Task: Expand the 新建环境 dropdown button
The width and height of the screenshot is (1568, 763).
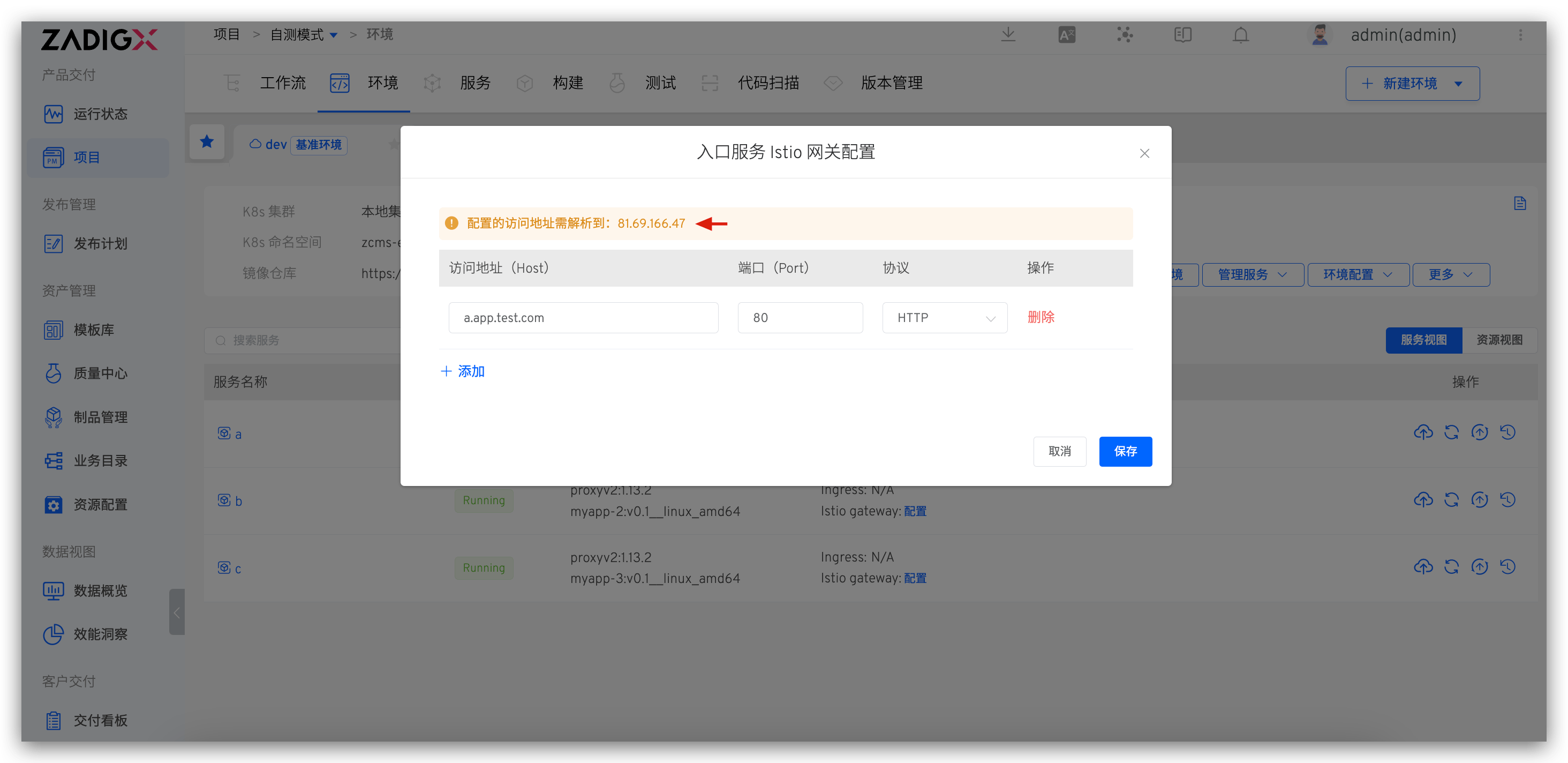Action: 1458,84
